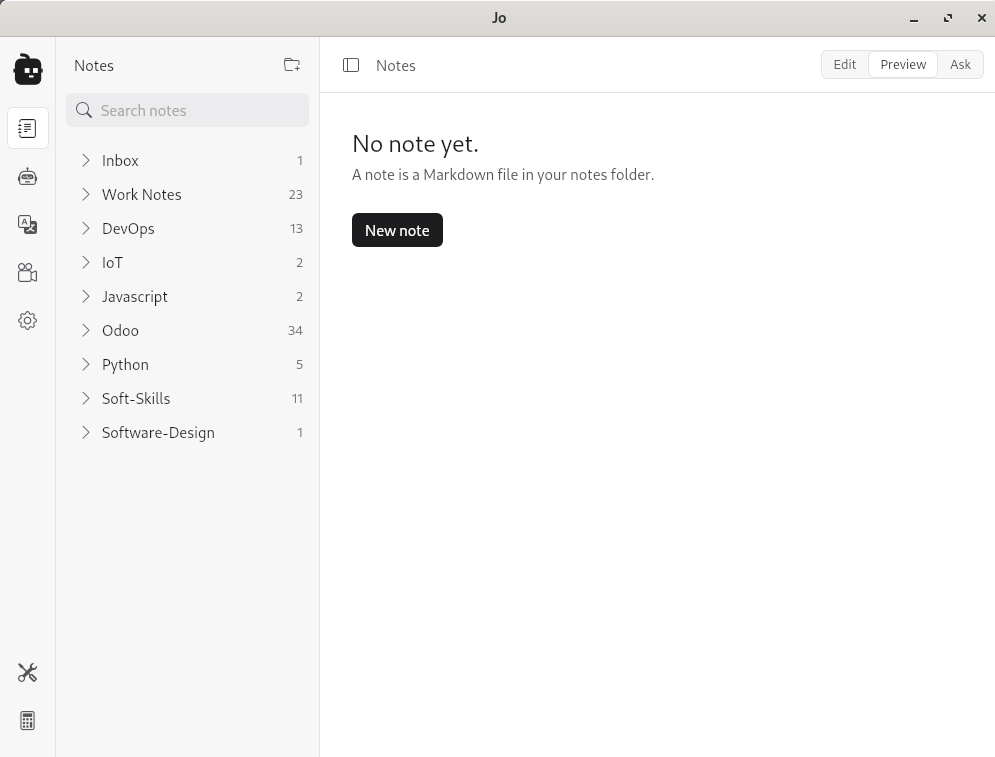This screenshot has height=757, width=995.
Task: Expand the IoT folder chevron
Action: pos(86,262)
